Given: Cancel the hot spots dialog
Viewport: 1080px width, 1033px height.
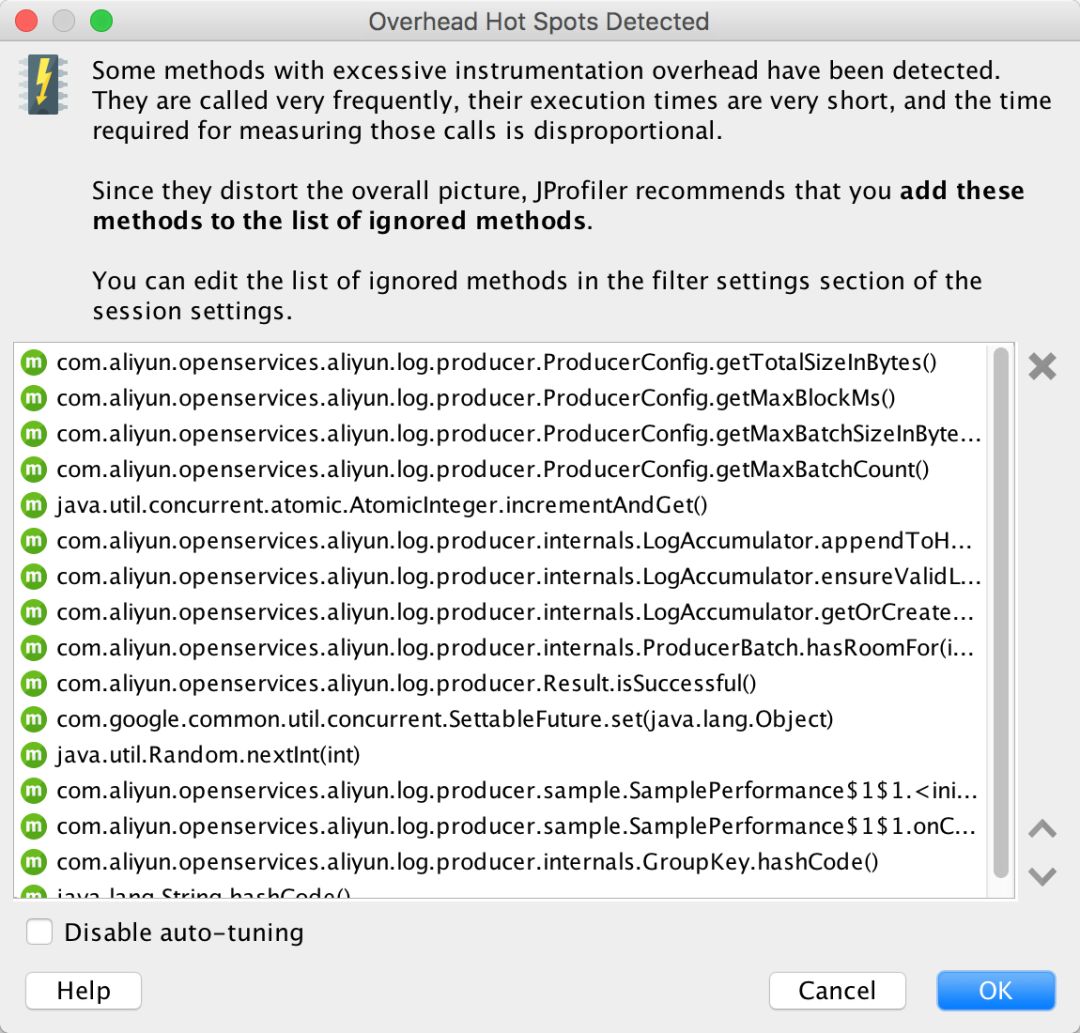Looking at the screenshot, I should [x=836, y=990].
